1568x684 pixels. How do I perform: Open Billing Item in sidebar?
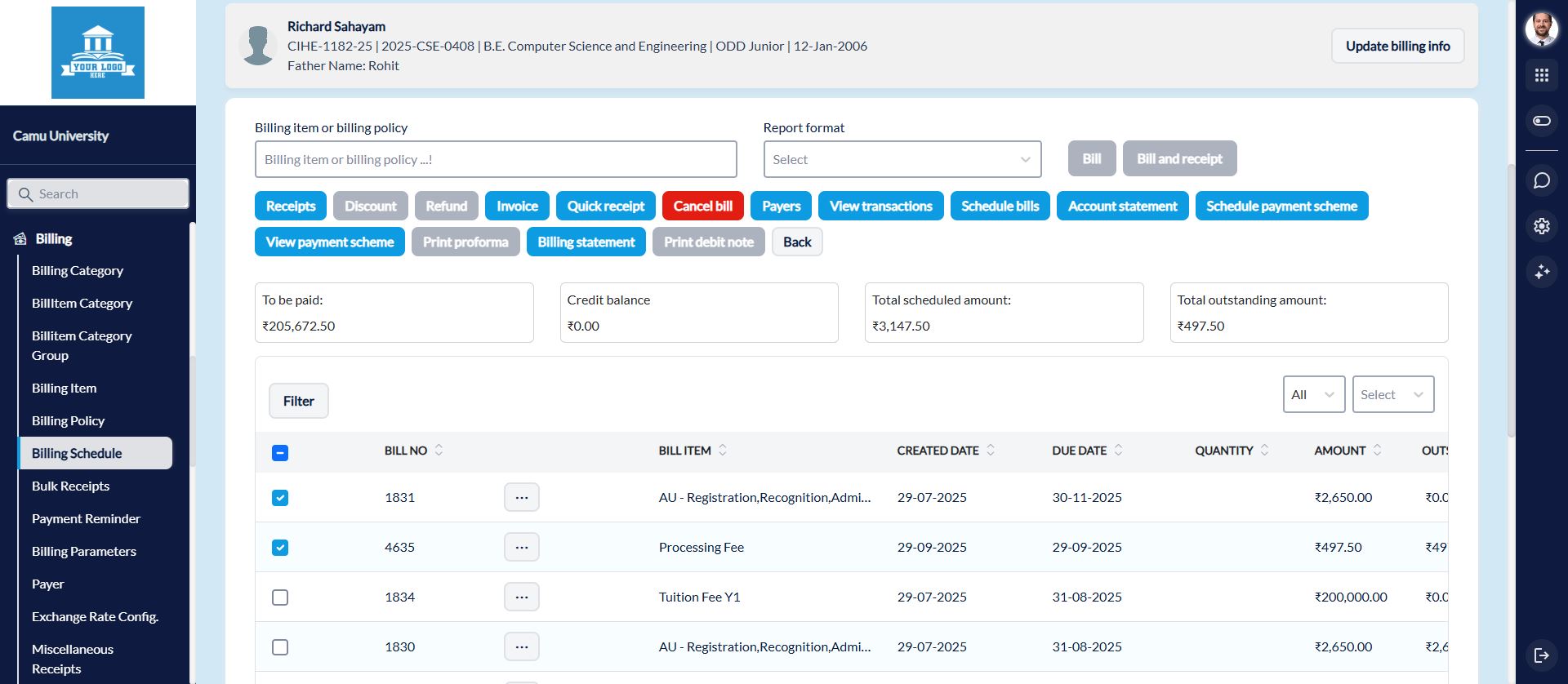(65, 389)
